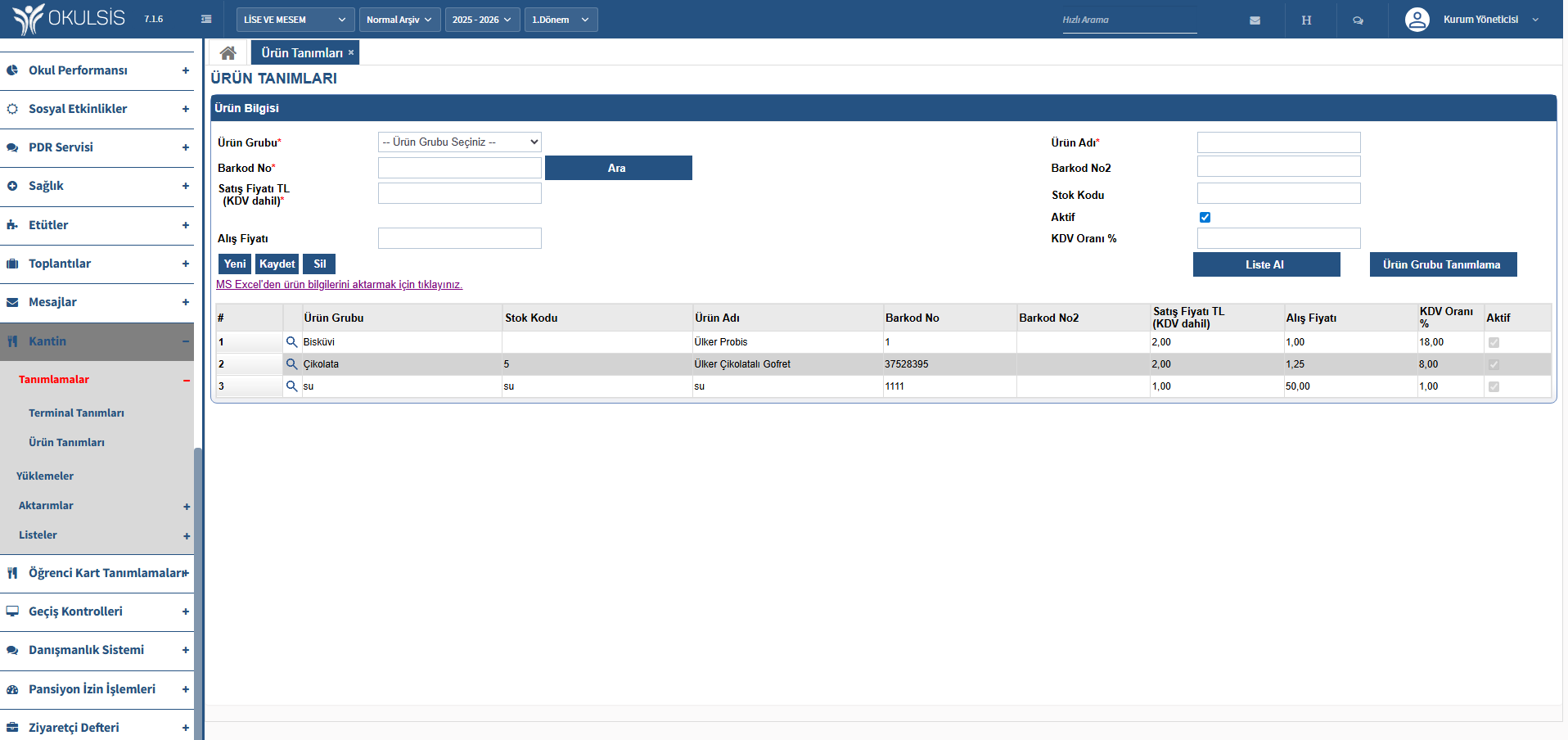Click the Kurum Yöneticisi user avatar

coord(1417,20)
